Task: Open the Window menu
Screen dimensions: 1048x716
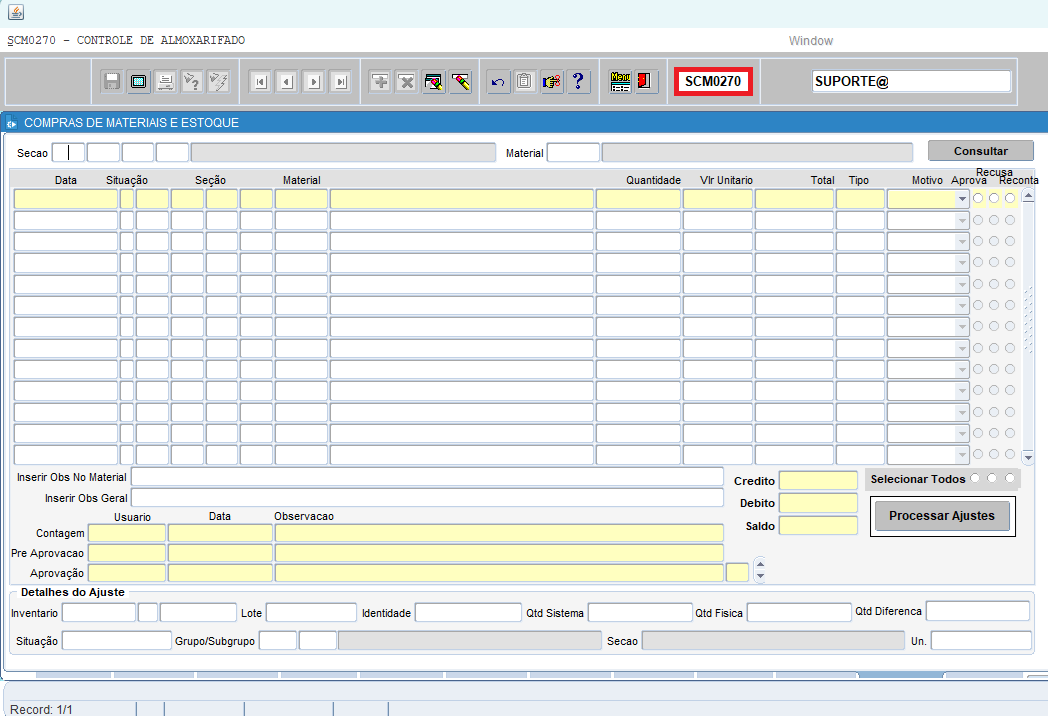Action: 811,41
